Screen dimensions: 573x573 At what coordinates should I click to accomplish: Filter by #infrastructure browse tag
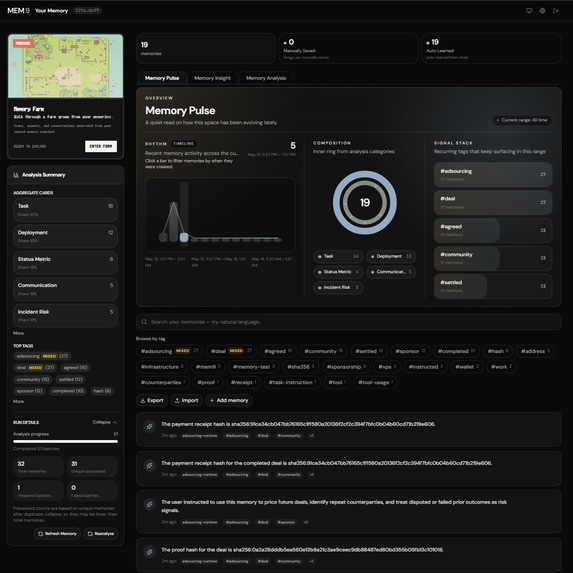pyautogui.click(x=162, y=367)
